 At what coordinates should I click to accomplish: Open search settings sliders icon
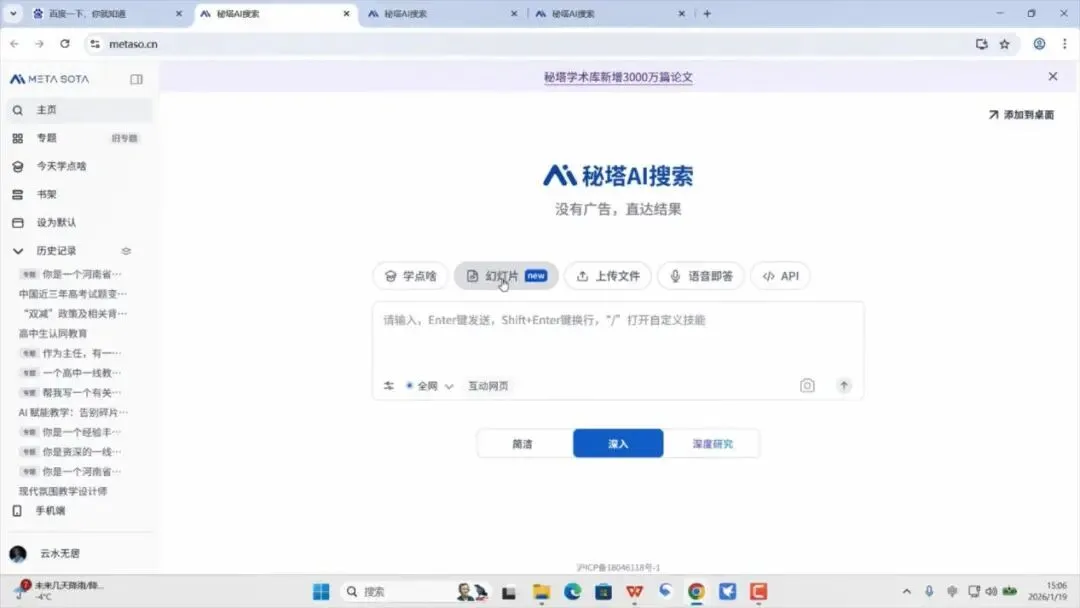pos(389,386)
